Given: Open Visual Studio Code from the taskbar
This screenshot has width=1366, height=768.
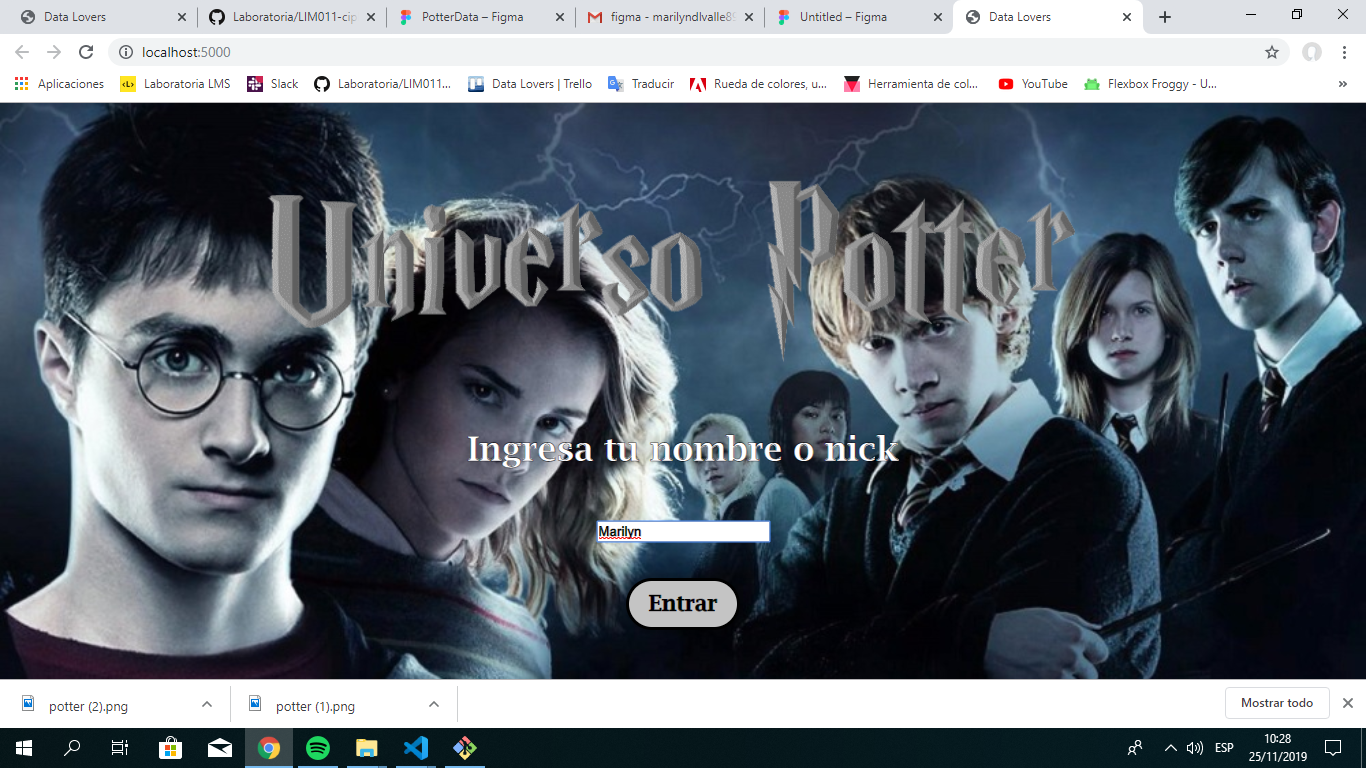Looking at the screenshot, I should tap(416, 748).
